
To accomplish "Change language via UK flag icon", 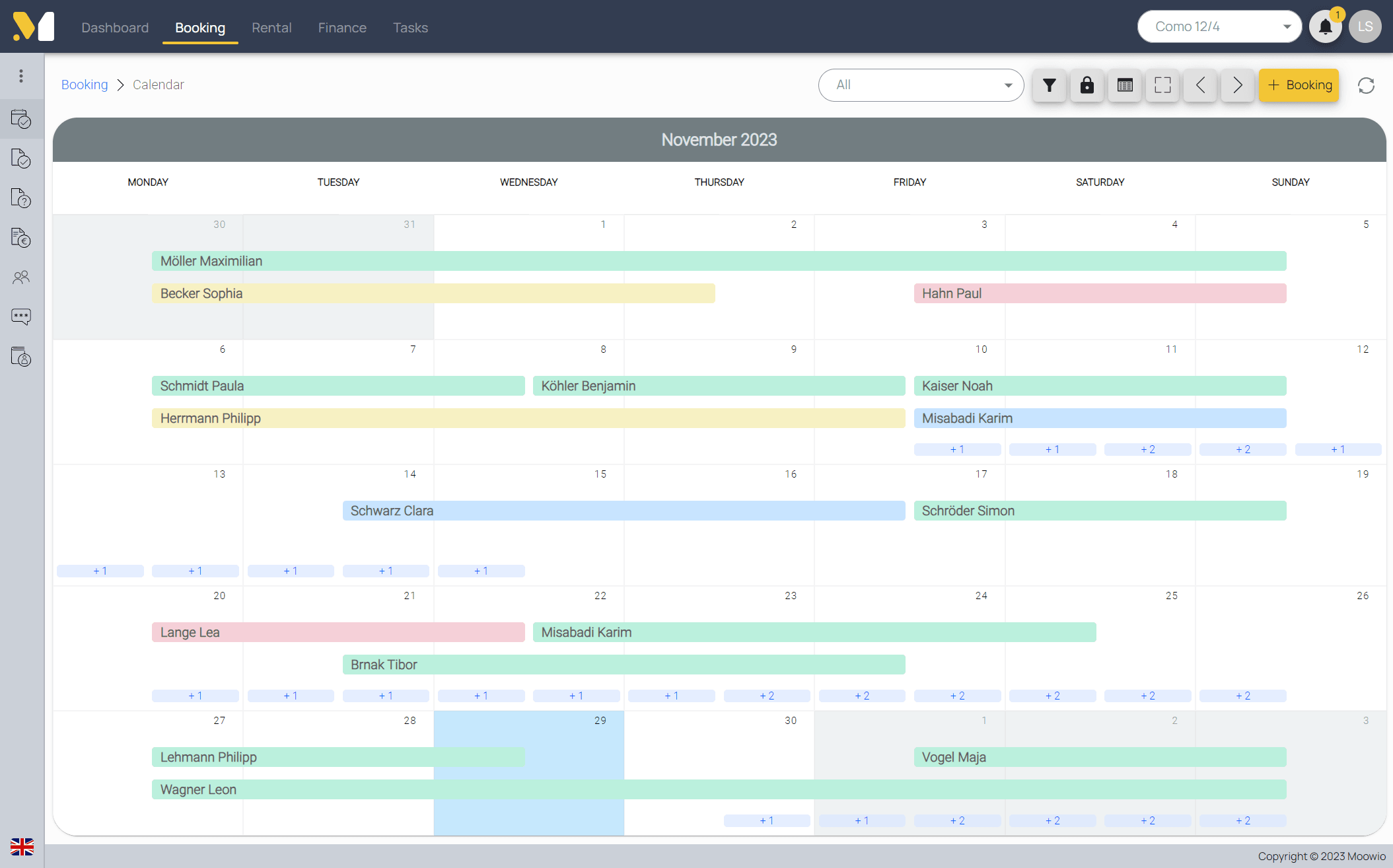I will 22,846.
